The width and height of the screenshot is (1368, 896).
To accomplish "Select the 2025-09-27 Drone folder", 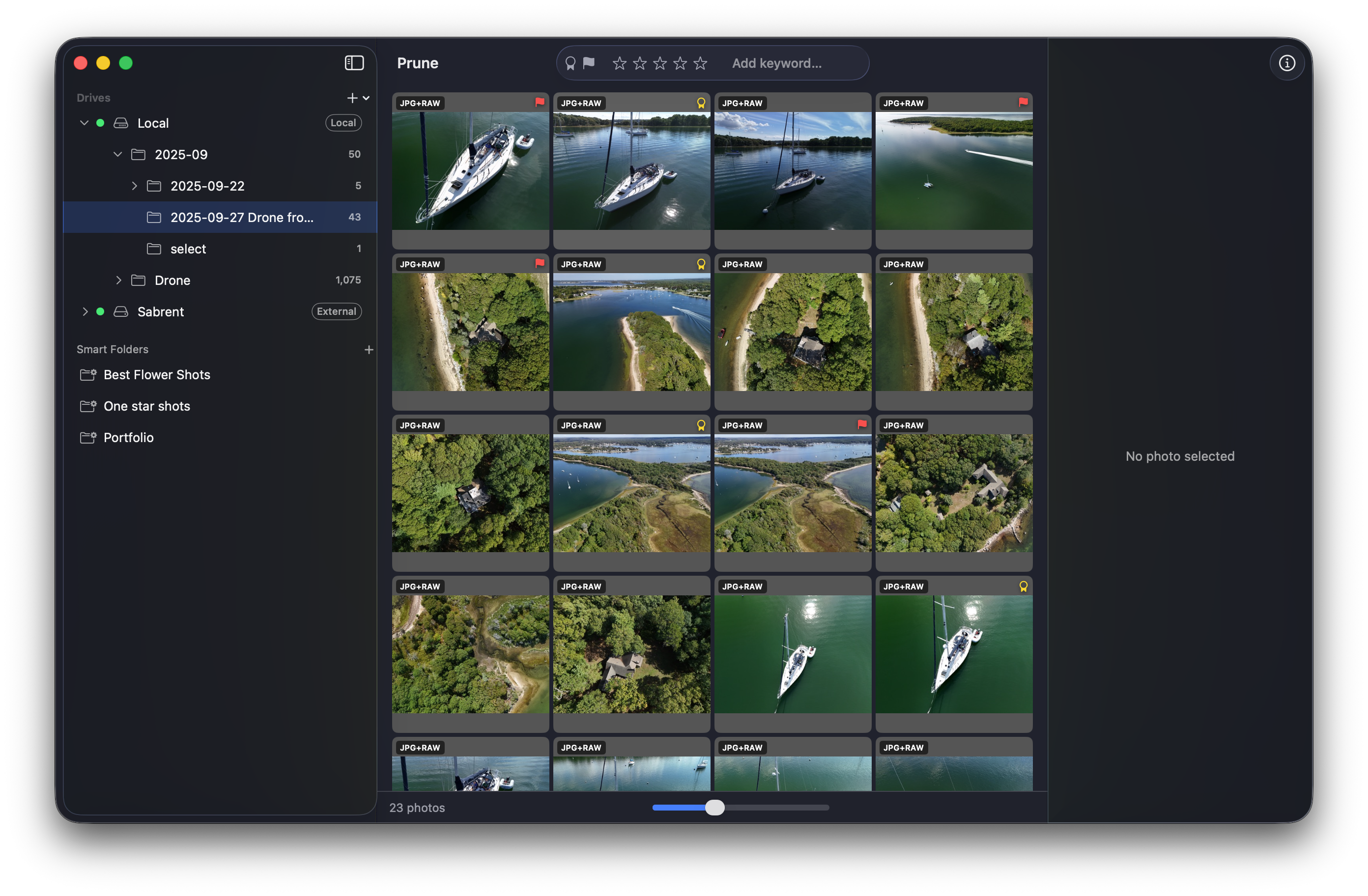I will point(220,217).
